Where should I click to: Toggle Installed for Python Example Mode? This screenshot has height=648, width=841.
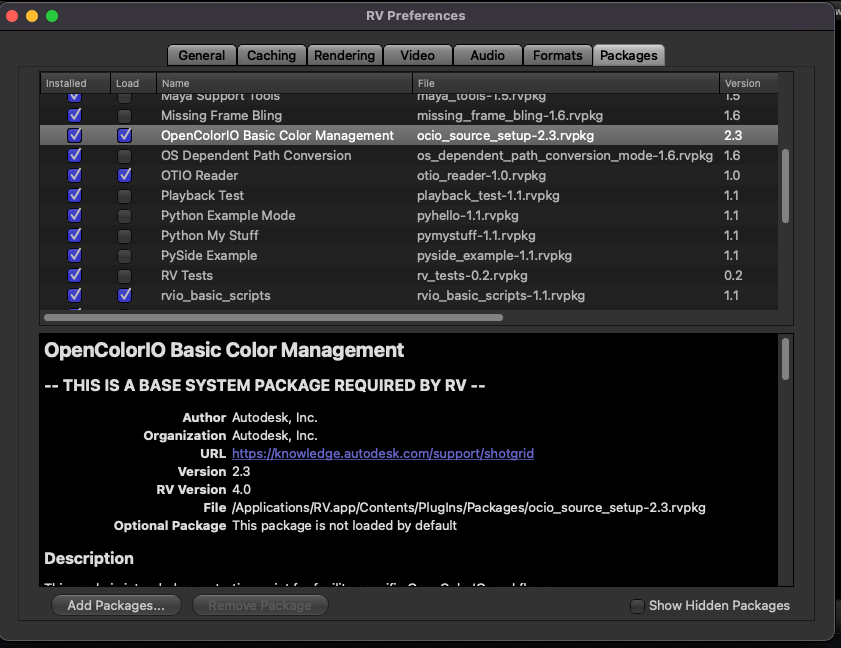click(75, 215)
